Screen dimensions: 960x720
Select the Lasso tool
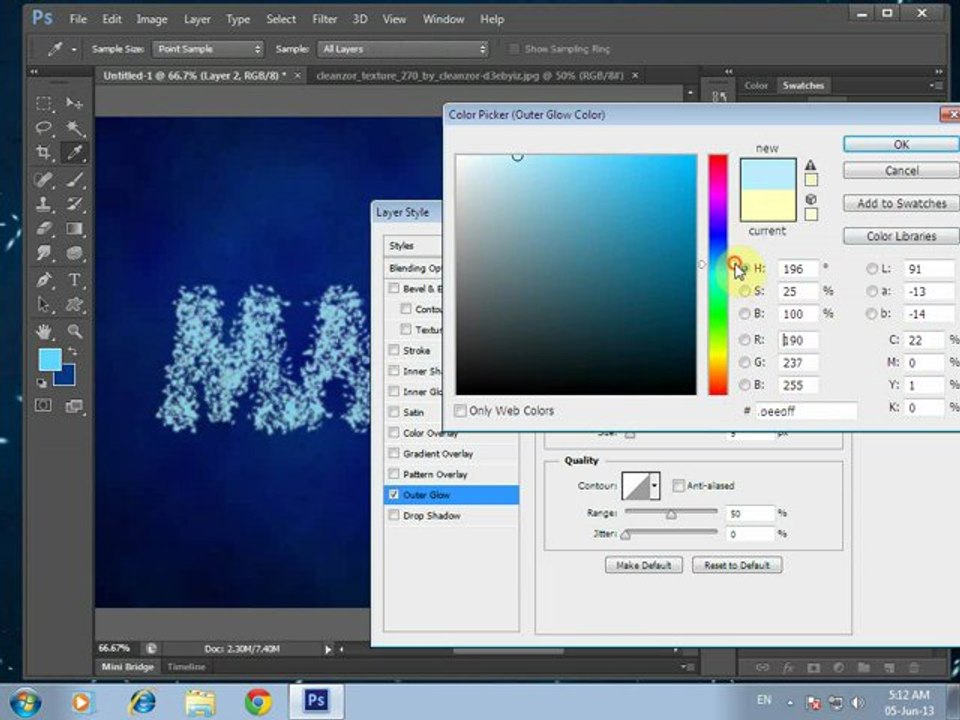click(x=43, y=128)
